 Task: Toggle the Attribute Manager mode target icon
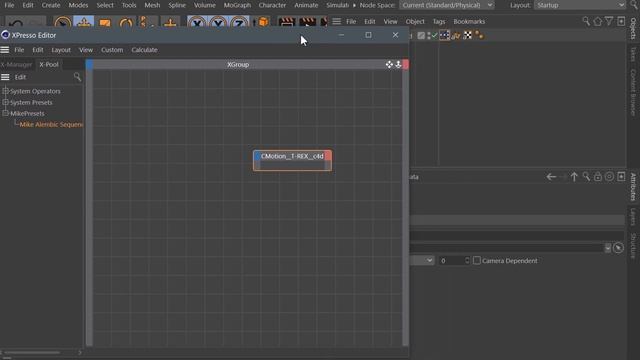pyautogui.click(x=609, y=177)
